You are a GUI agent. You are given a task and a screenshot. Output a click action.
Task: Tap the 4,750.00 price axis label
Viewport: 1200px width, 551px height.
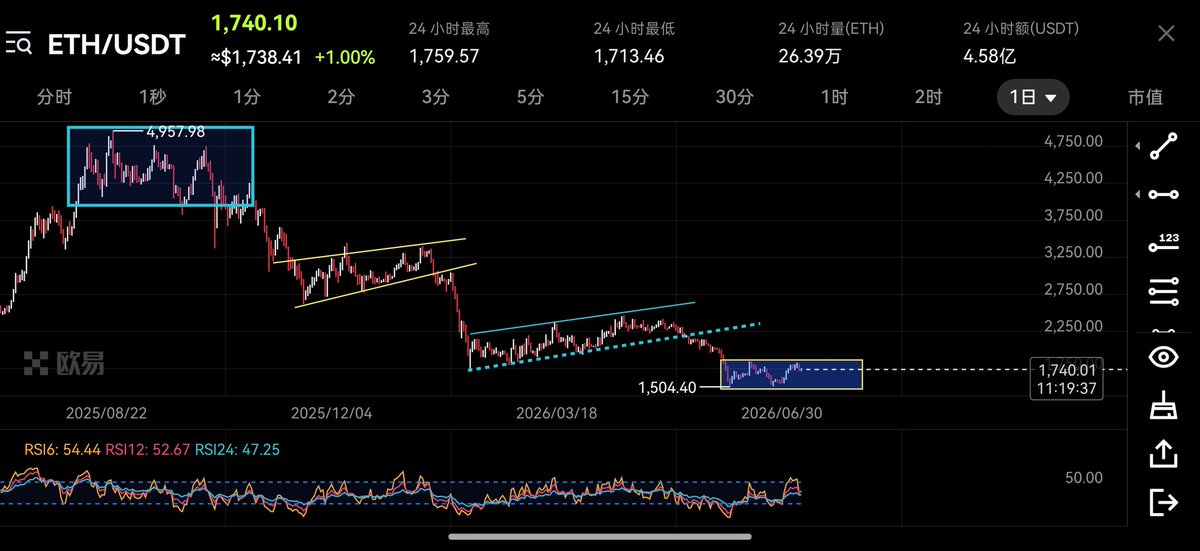(1072, 142)
